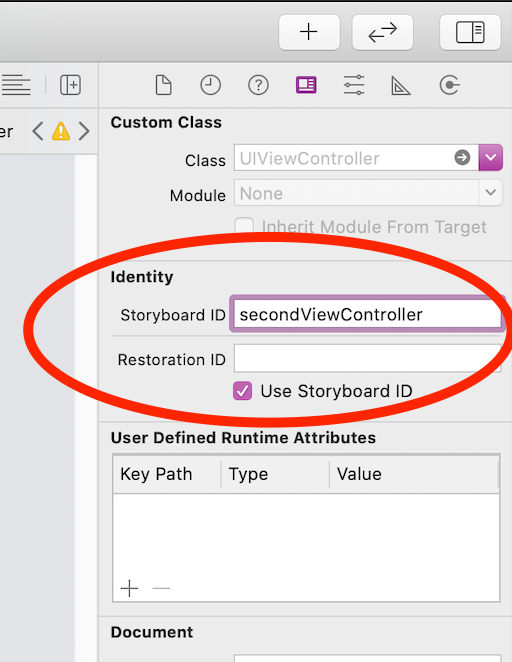This screenshot has height=662, width=512.
Task: Enable Inherit Module From Target checkbox
Action: point(244,226)
